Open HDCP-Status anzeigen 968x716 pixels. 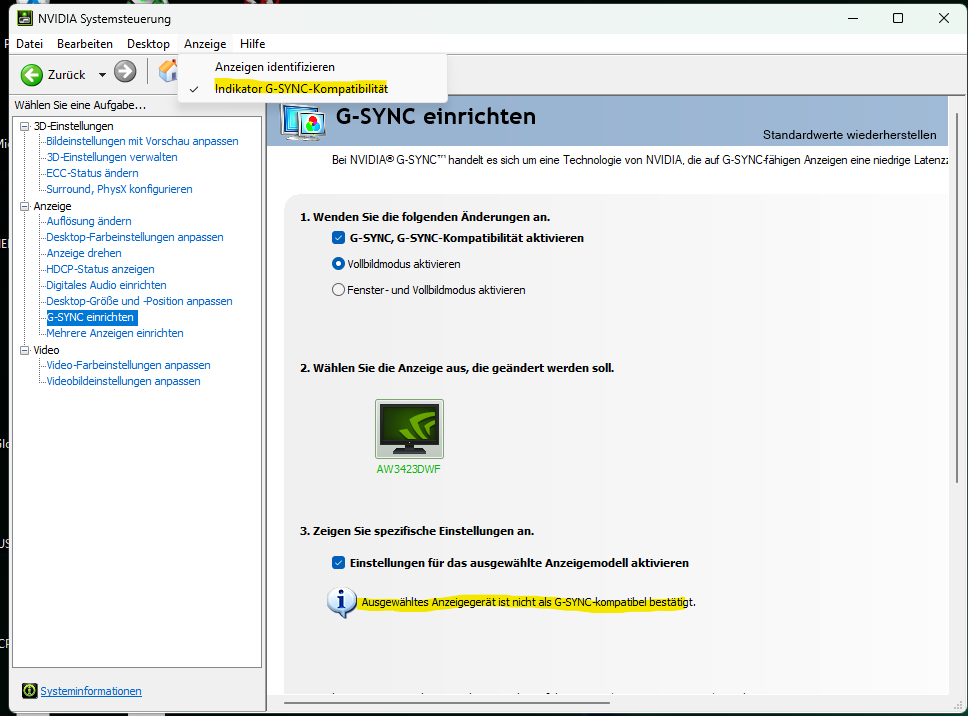pyautogui.click(x=101, y=269)
